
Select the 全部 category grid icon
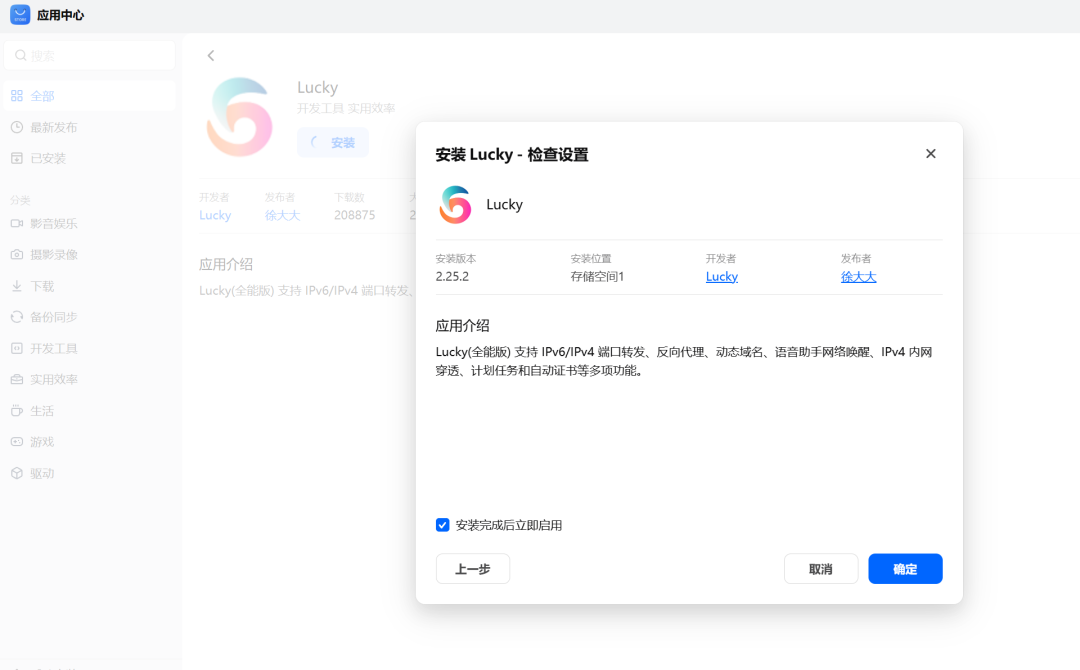pos(17,96)
